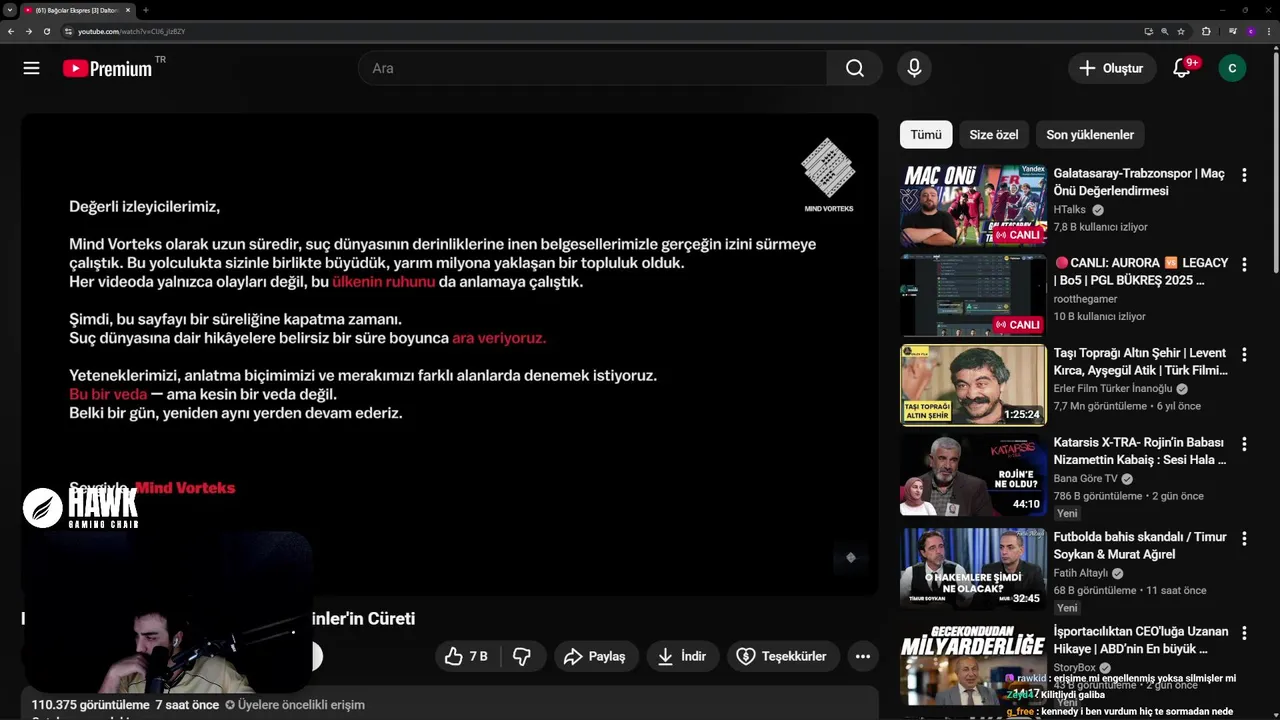Open the YouTube guide hamburger menu
This screenshot has height=720, width=1280.
tap(32, 68)
